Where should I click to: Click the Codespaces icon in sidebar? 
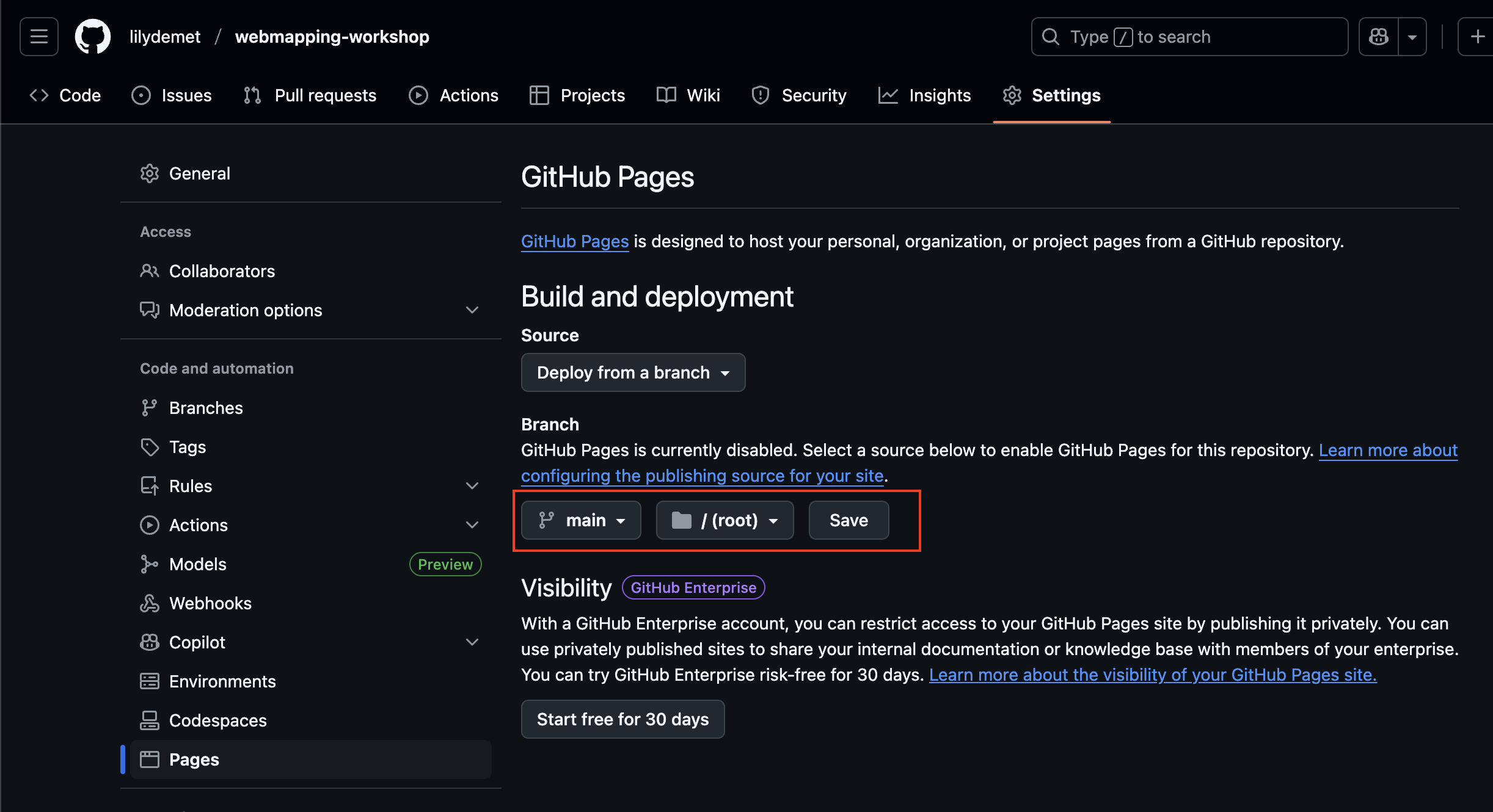click(x=150, y=720)
